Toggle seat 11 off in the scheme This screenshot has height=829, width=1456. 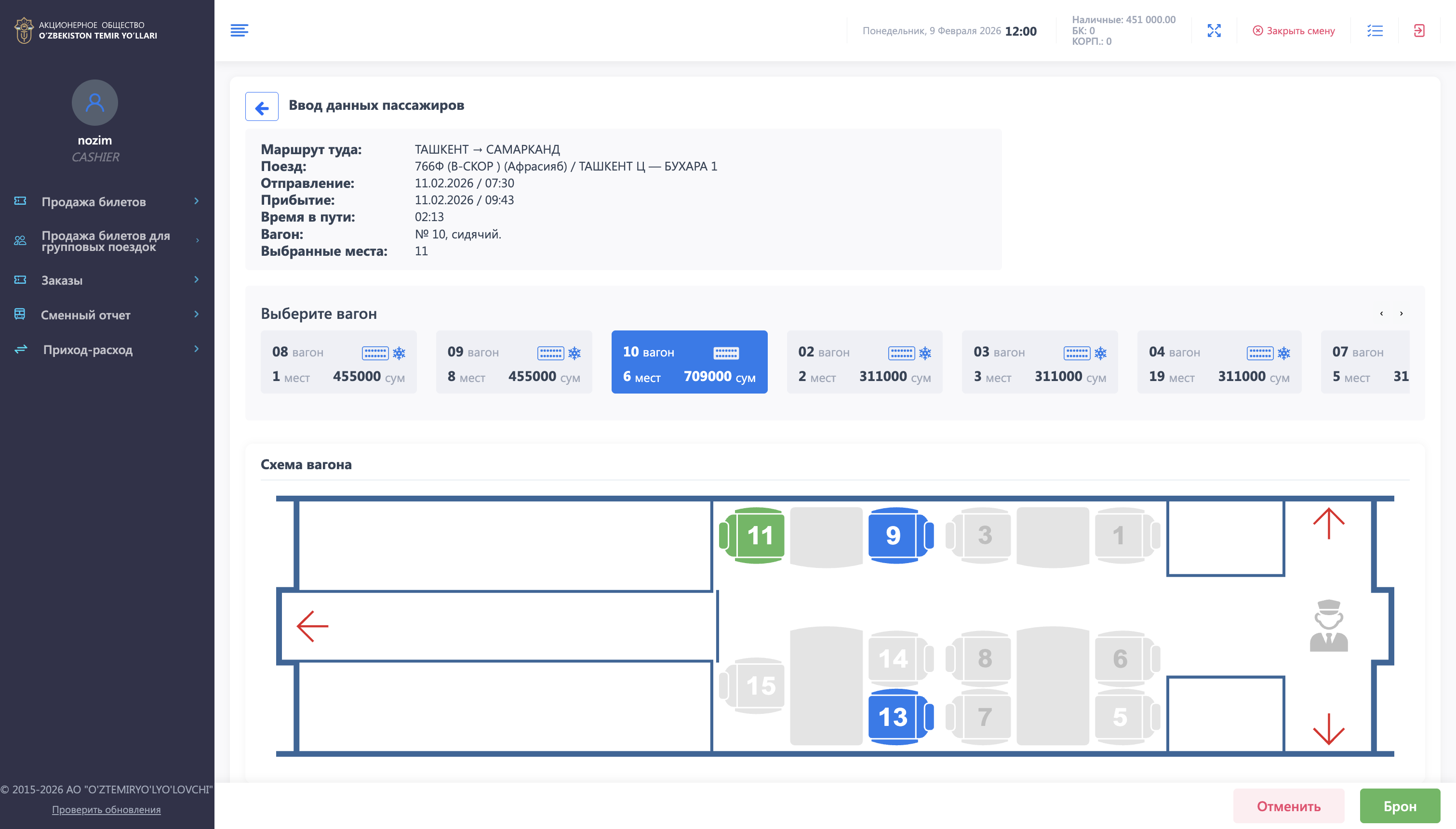point(760,535)
